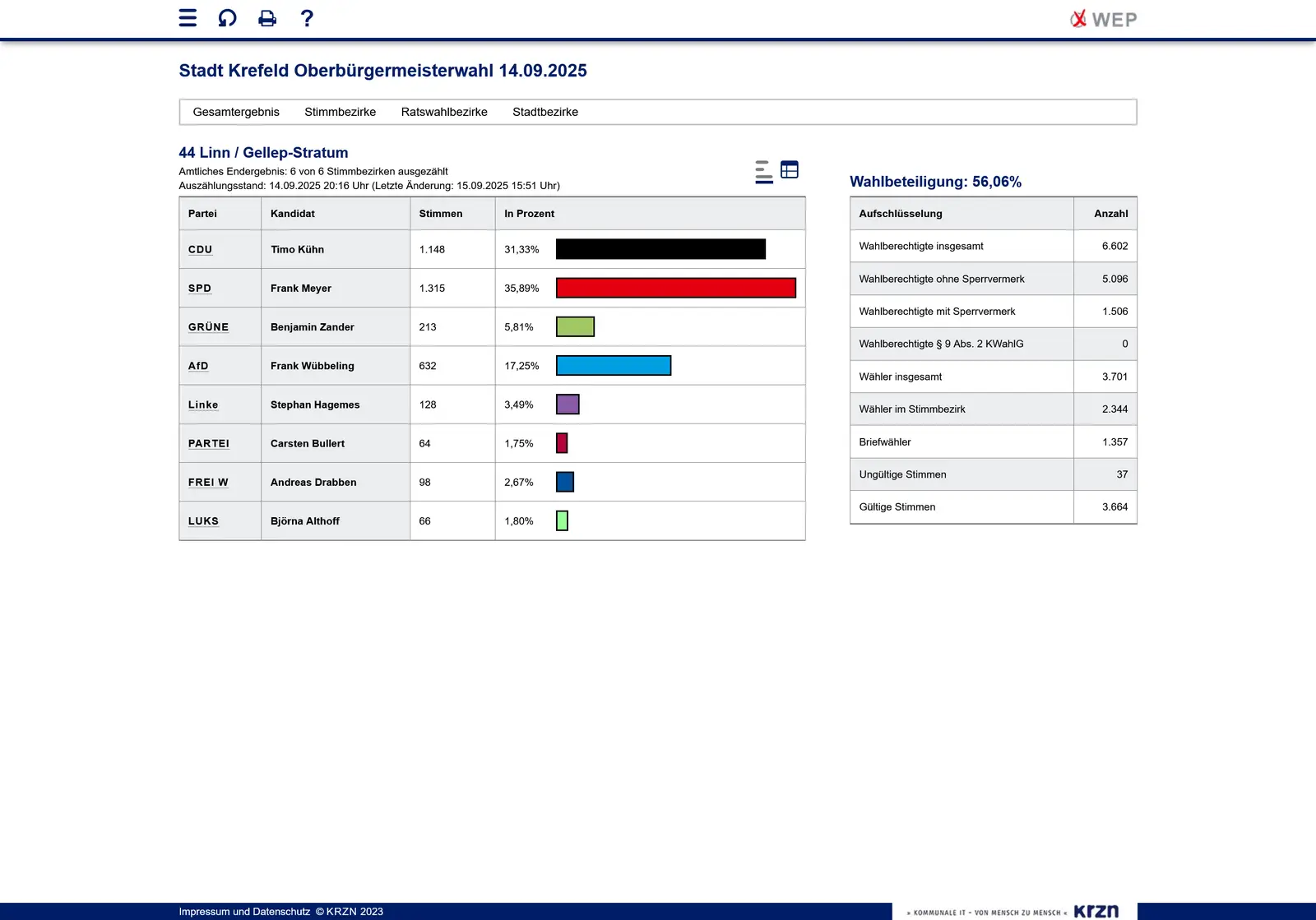Open help using the question mark icon
Viewport: 1316px width, 920px height.
tap(307, 18)
